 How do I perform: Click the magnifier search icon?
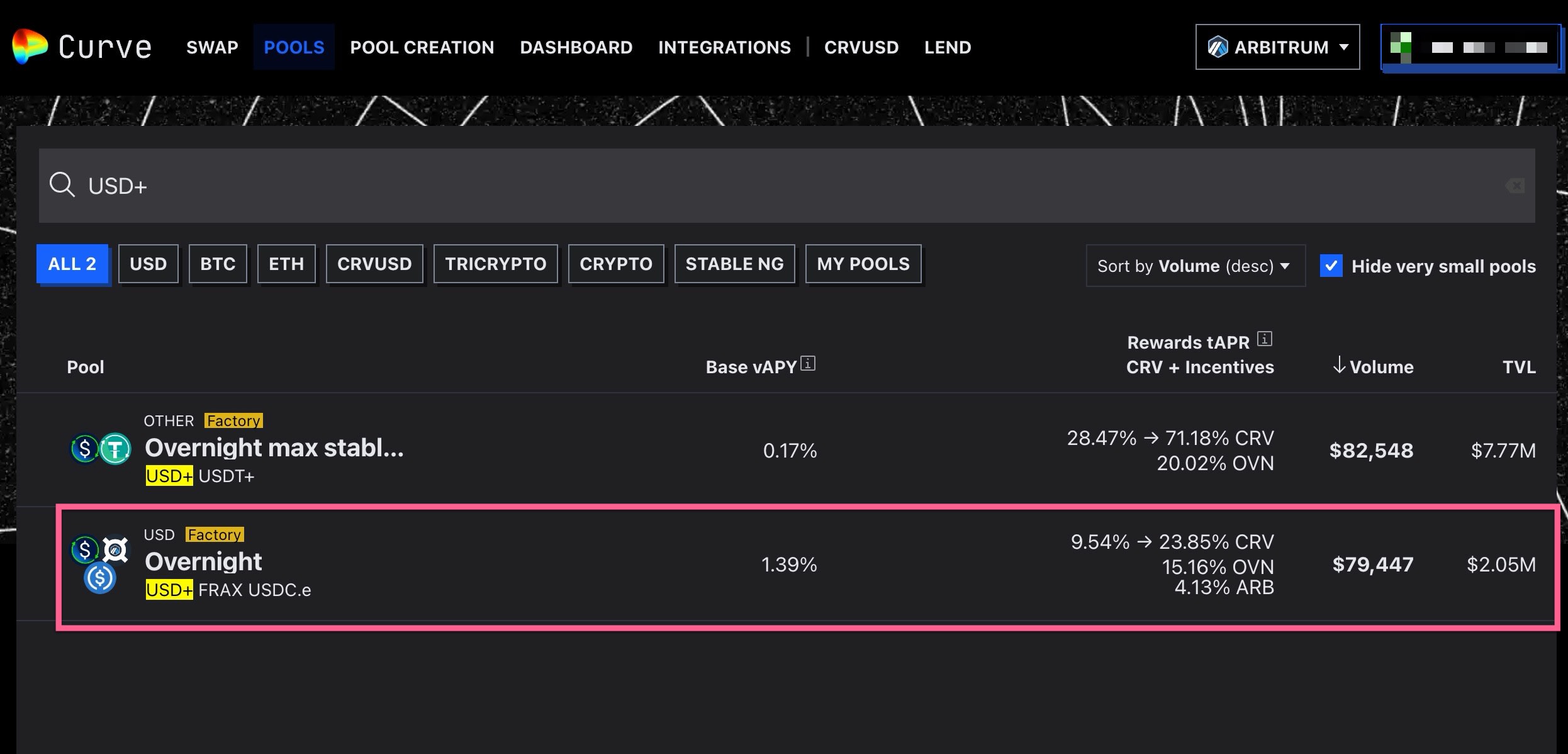point(62,185)
